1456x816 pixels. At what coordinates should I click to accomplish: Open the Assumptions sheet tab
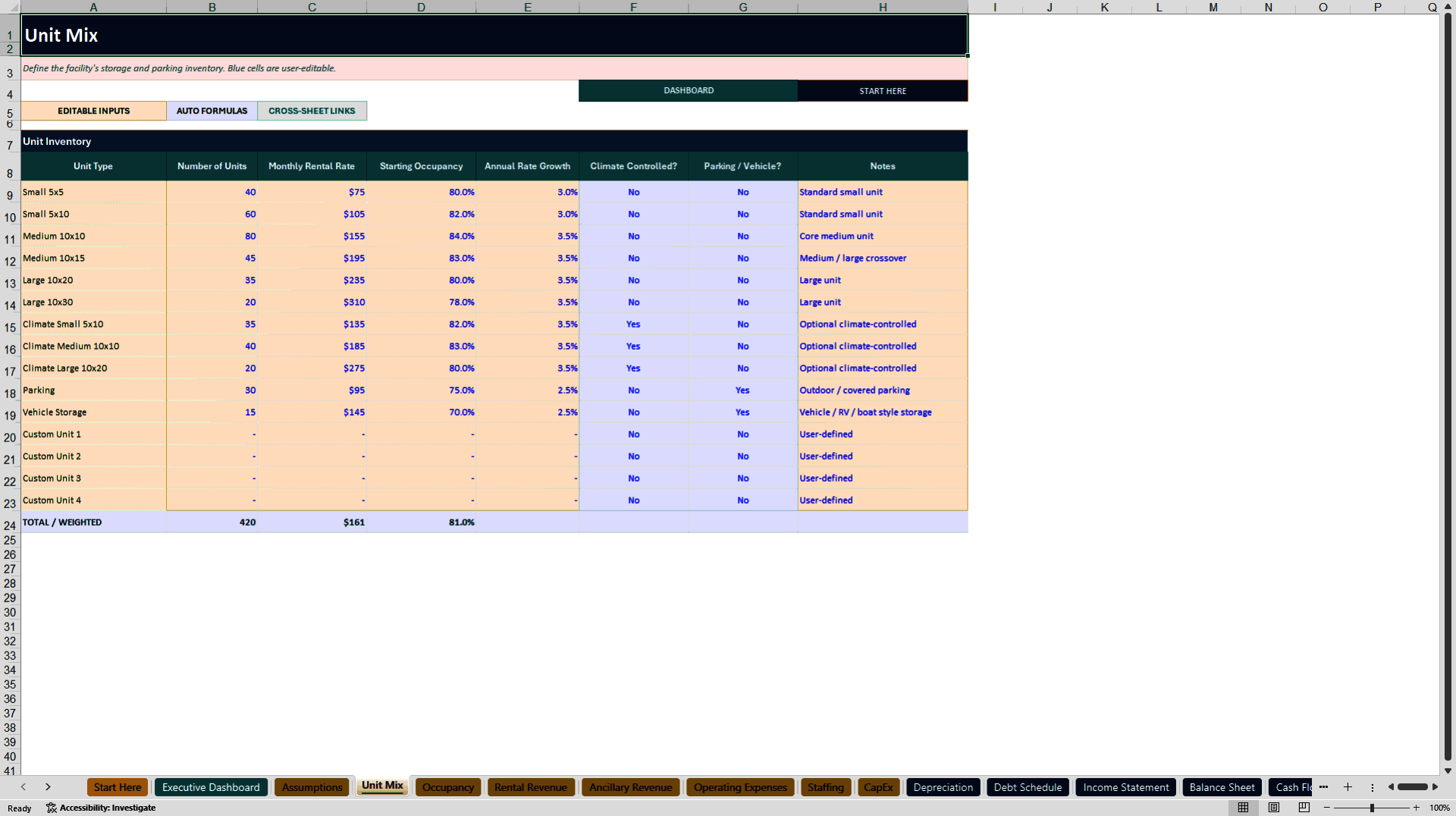(312, 787)
